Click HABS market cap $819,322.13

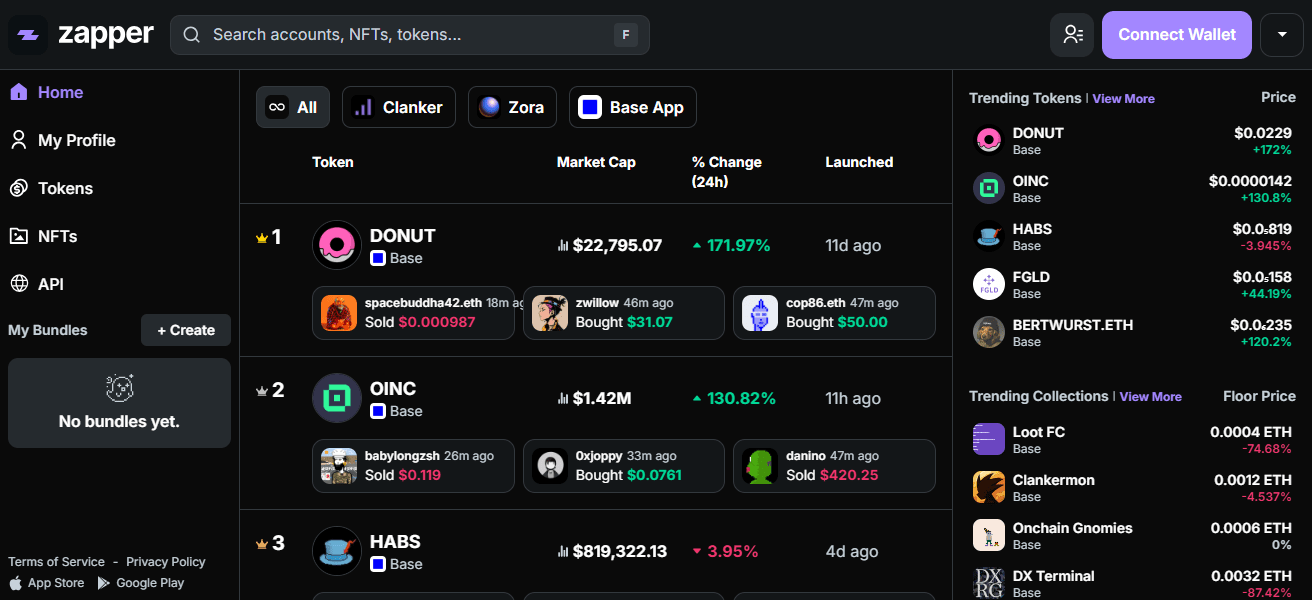620,551
